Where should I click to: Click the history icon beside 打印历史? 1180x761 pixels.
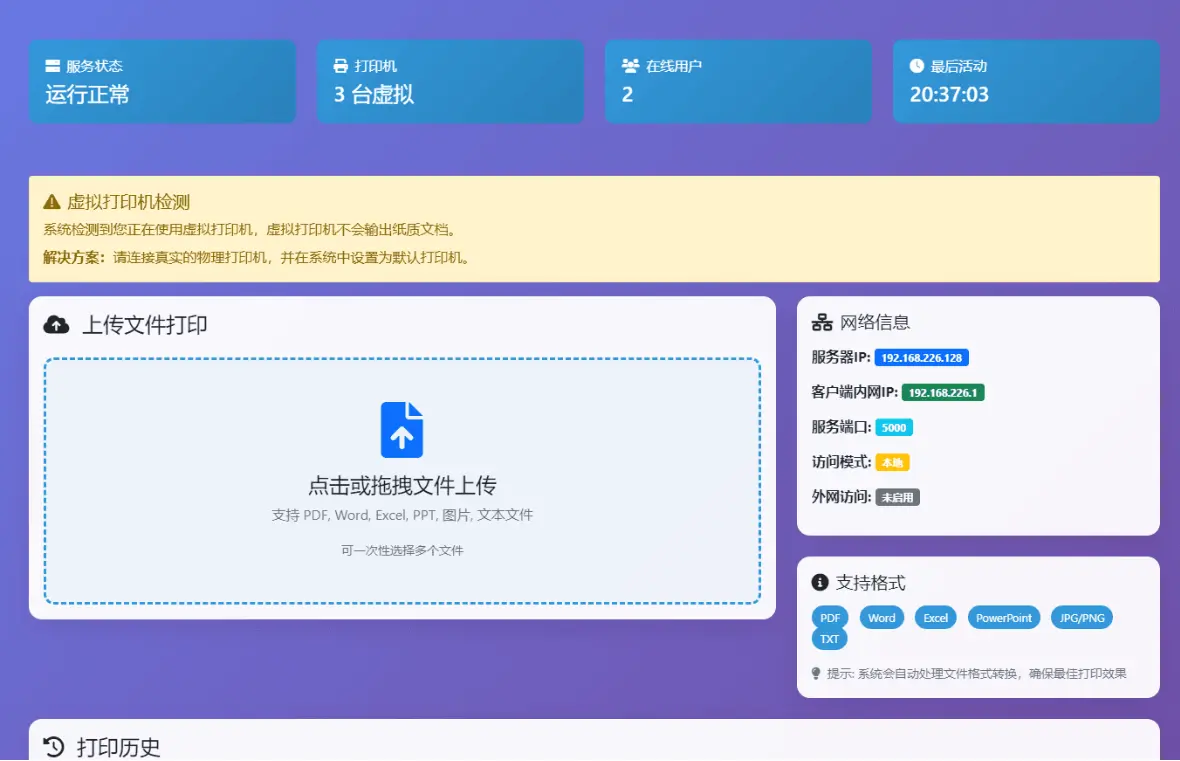[x=52, y=744]
